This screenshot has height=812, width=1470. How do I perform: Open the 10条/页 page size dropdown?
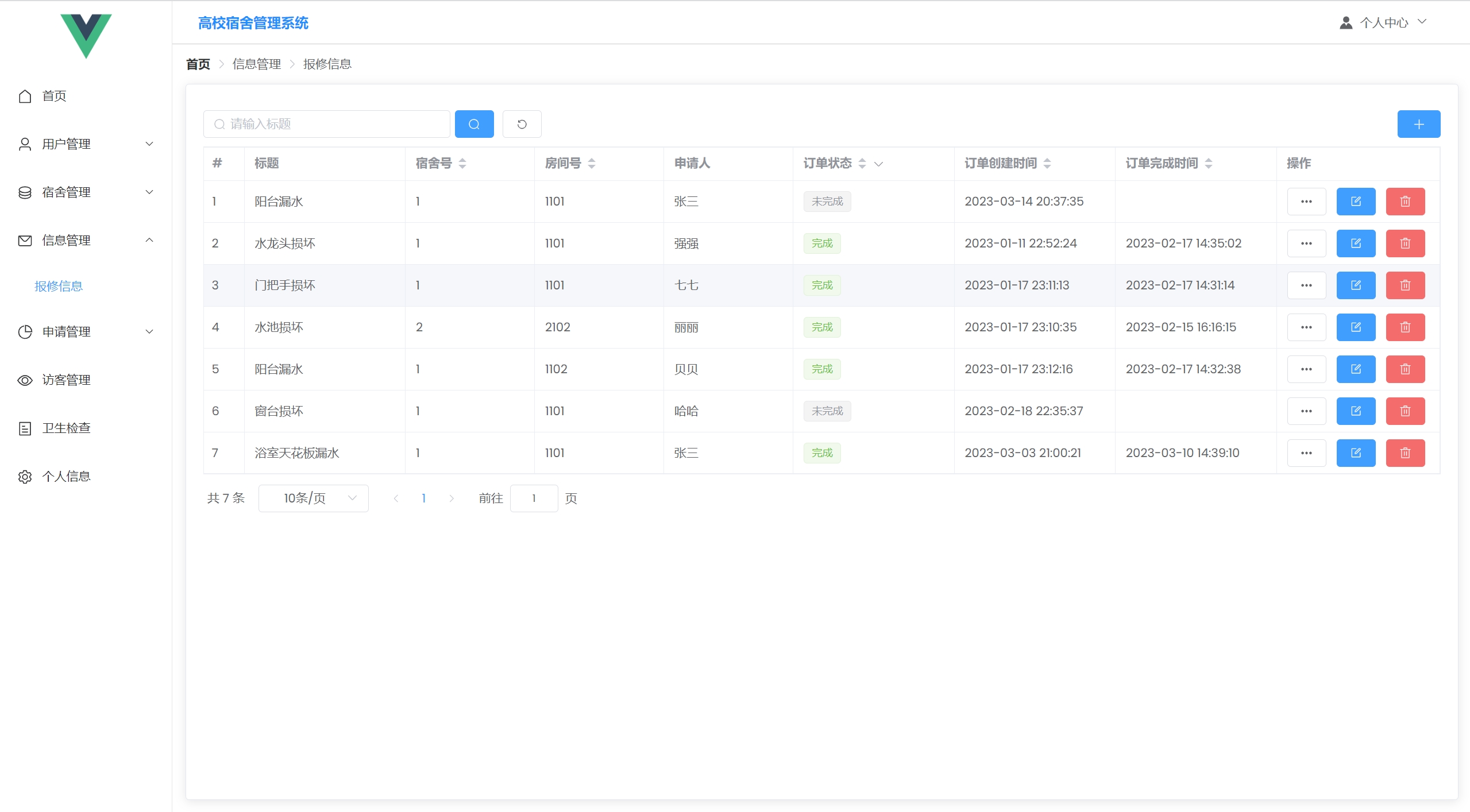pyautogui.click(x=313, y=498)
